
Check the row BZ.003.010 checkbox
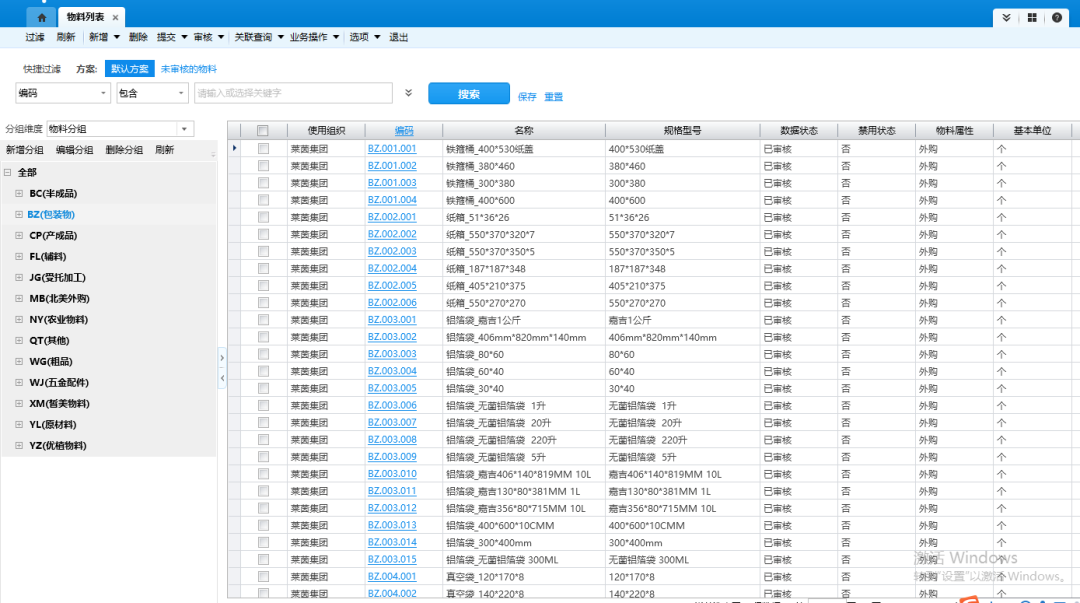pos(263,473)
